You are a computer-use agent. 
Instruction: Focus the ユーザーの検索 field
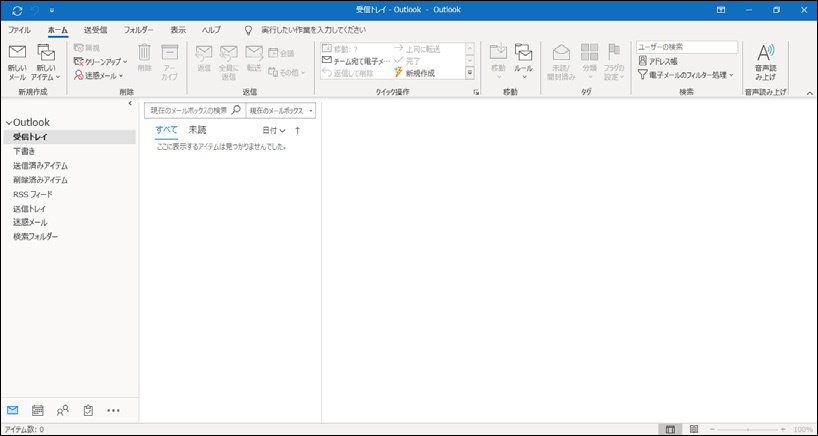687,47
